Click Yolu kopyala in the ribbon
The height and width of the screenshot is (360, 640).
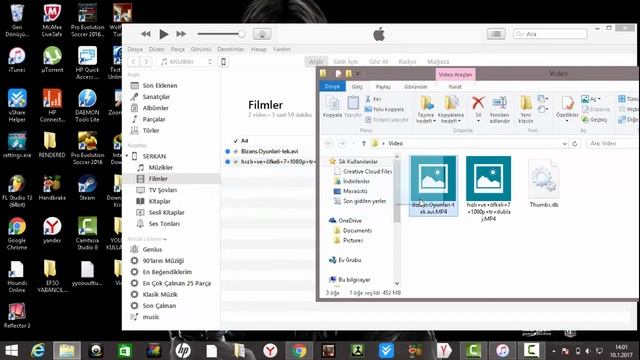(384, 109)
